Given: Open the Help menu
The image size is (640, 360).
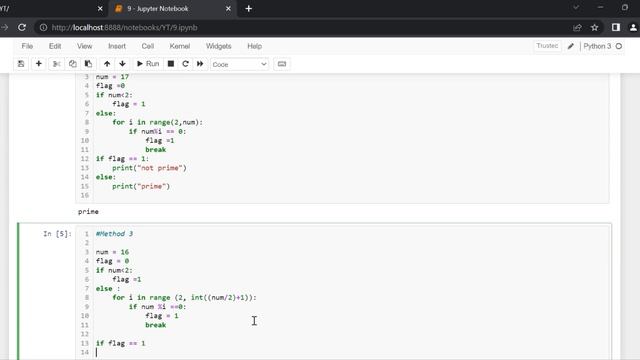Looking at the screenshot, I should (254, 46).
